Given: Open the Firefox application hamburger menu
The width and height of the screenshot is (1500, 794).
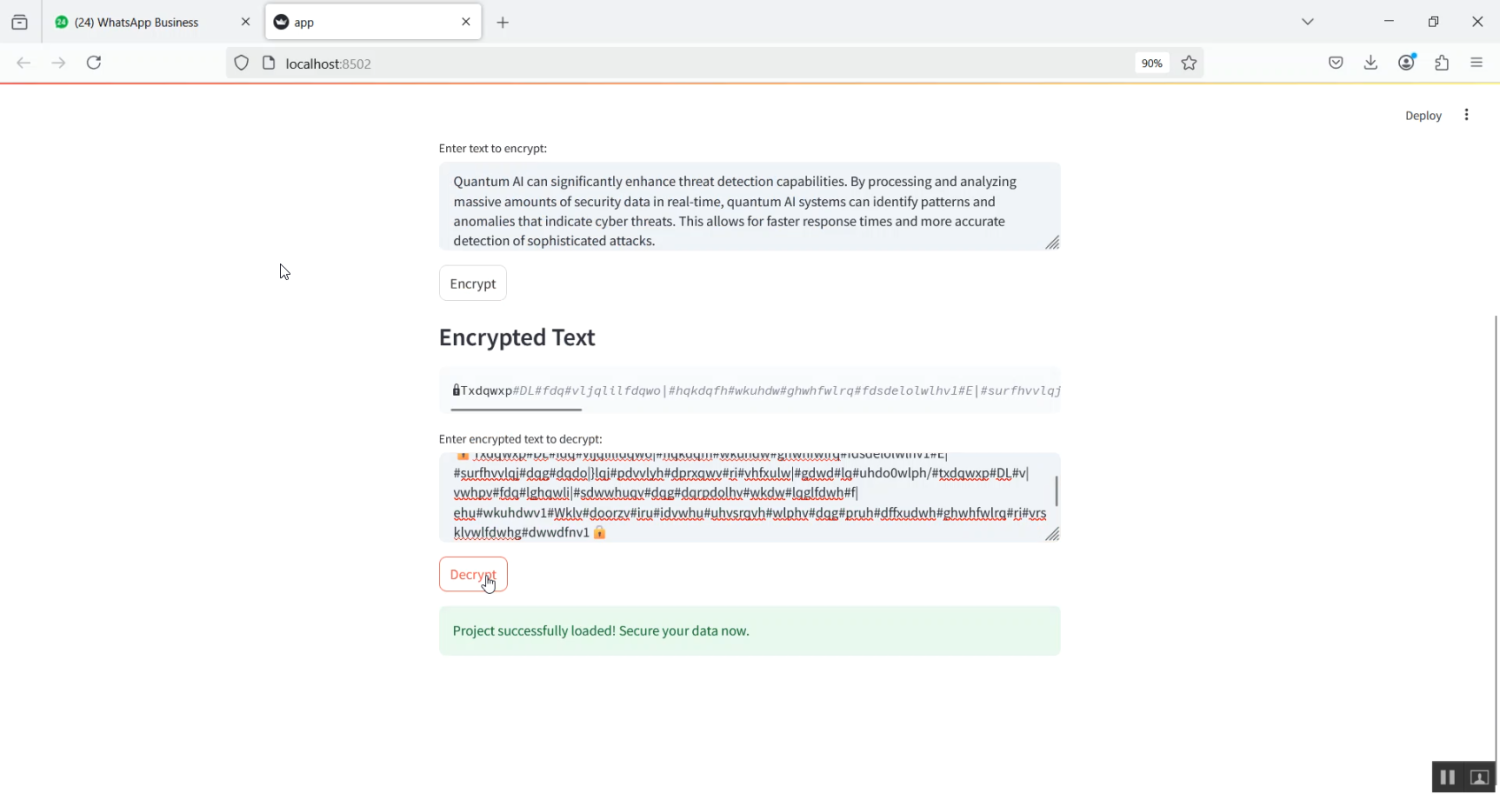Looking at the screenshot, I should click(1477, 63).
